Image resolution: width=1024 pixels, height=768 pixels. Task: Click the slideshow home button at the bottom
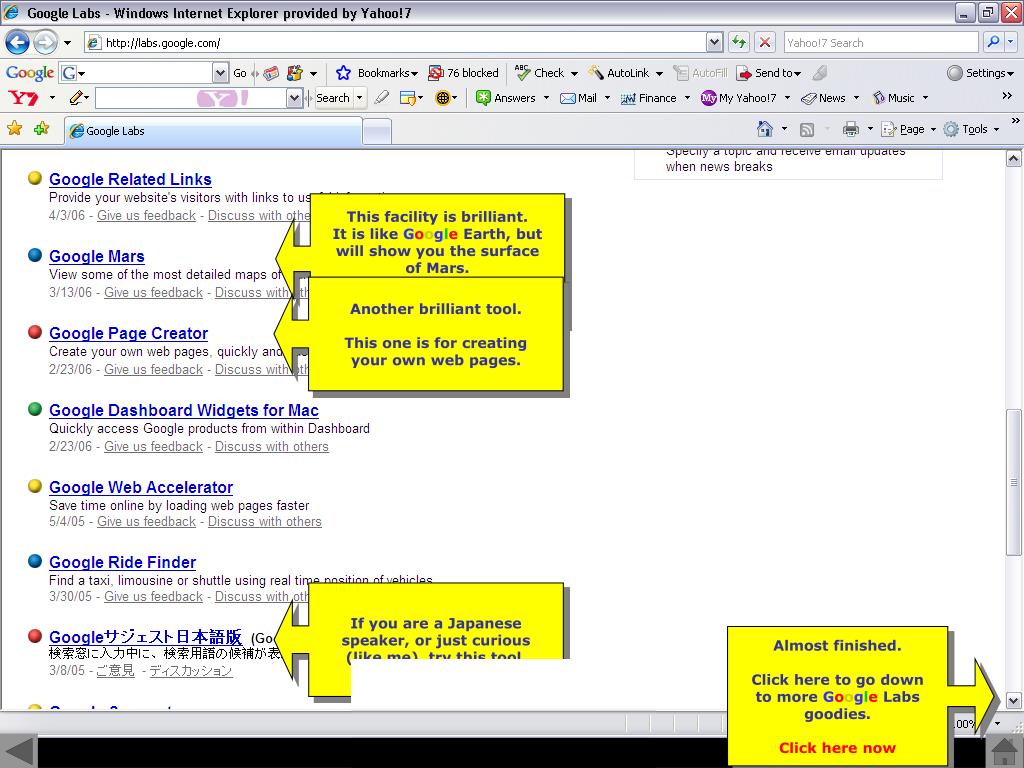pyautogui.click(x=1002, y=752)
